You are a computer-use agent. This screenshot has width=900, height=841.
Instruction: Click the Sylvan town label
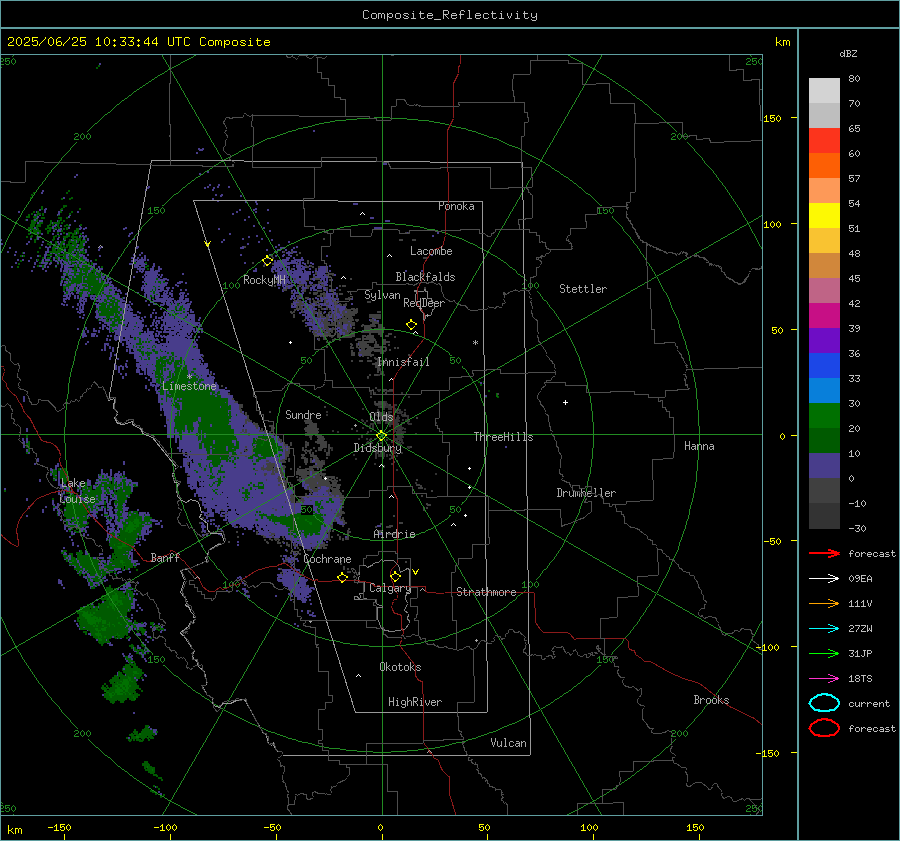pos(382,295)
